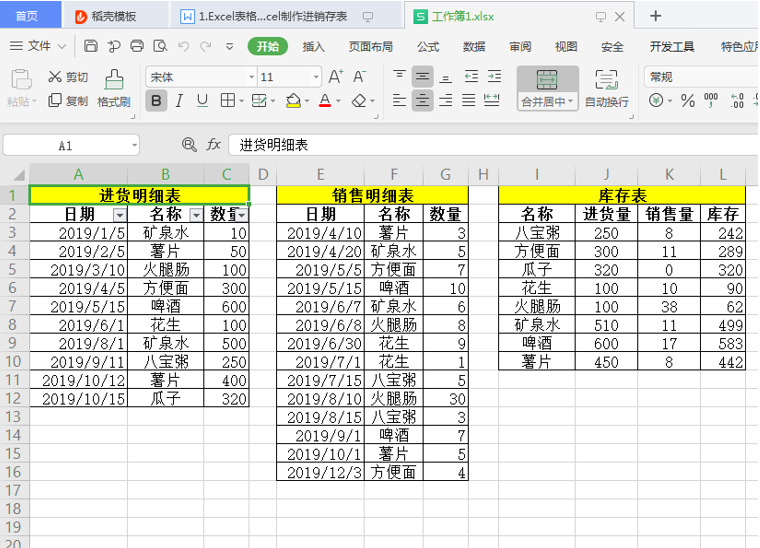
Task: Click the eraser clear format icon
Action: click(x=359, y=101)
